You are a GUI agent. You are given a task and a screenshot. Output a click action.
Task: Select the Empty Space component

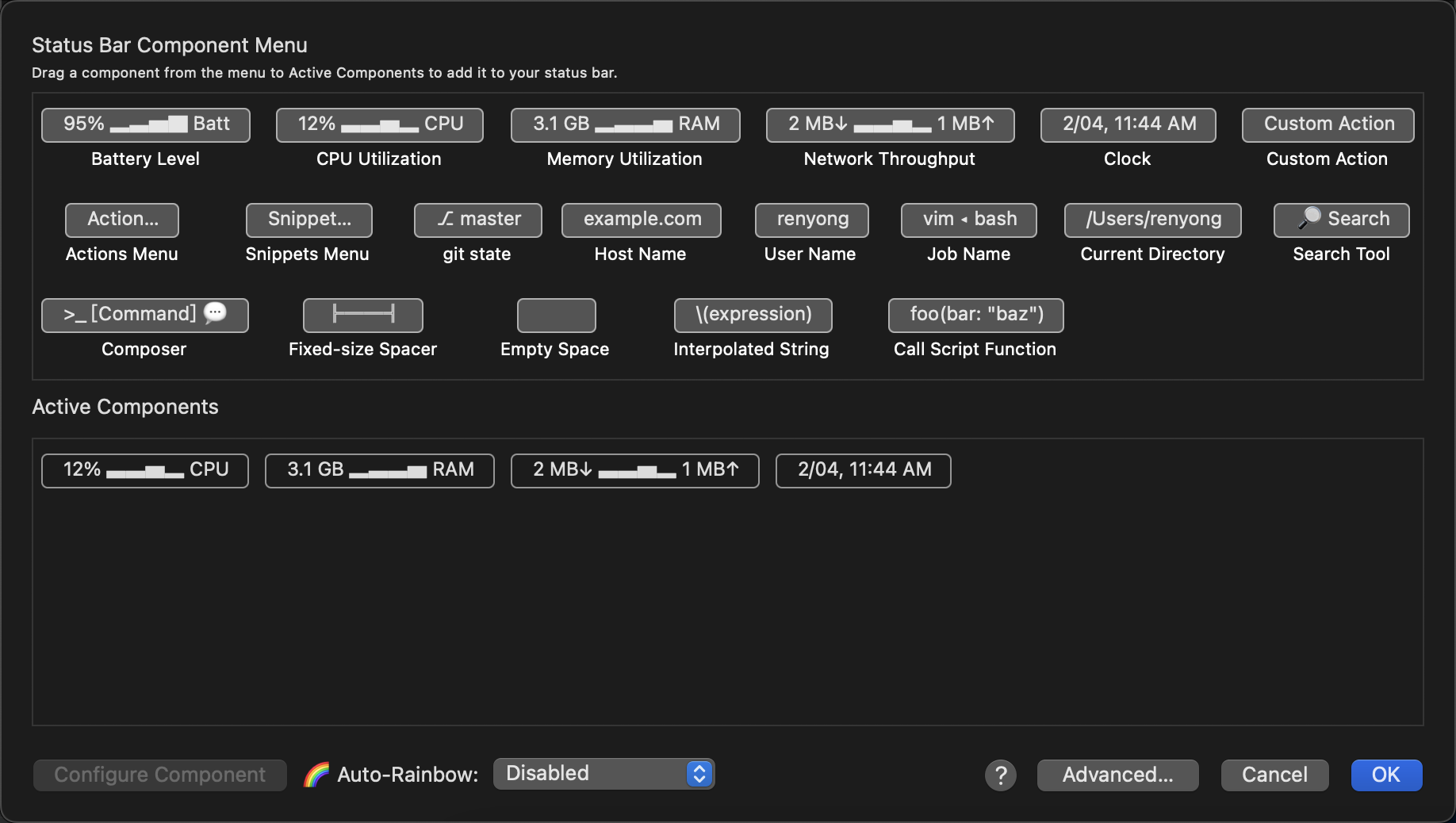(x=557, y=315)
